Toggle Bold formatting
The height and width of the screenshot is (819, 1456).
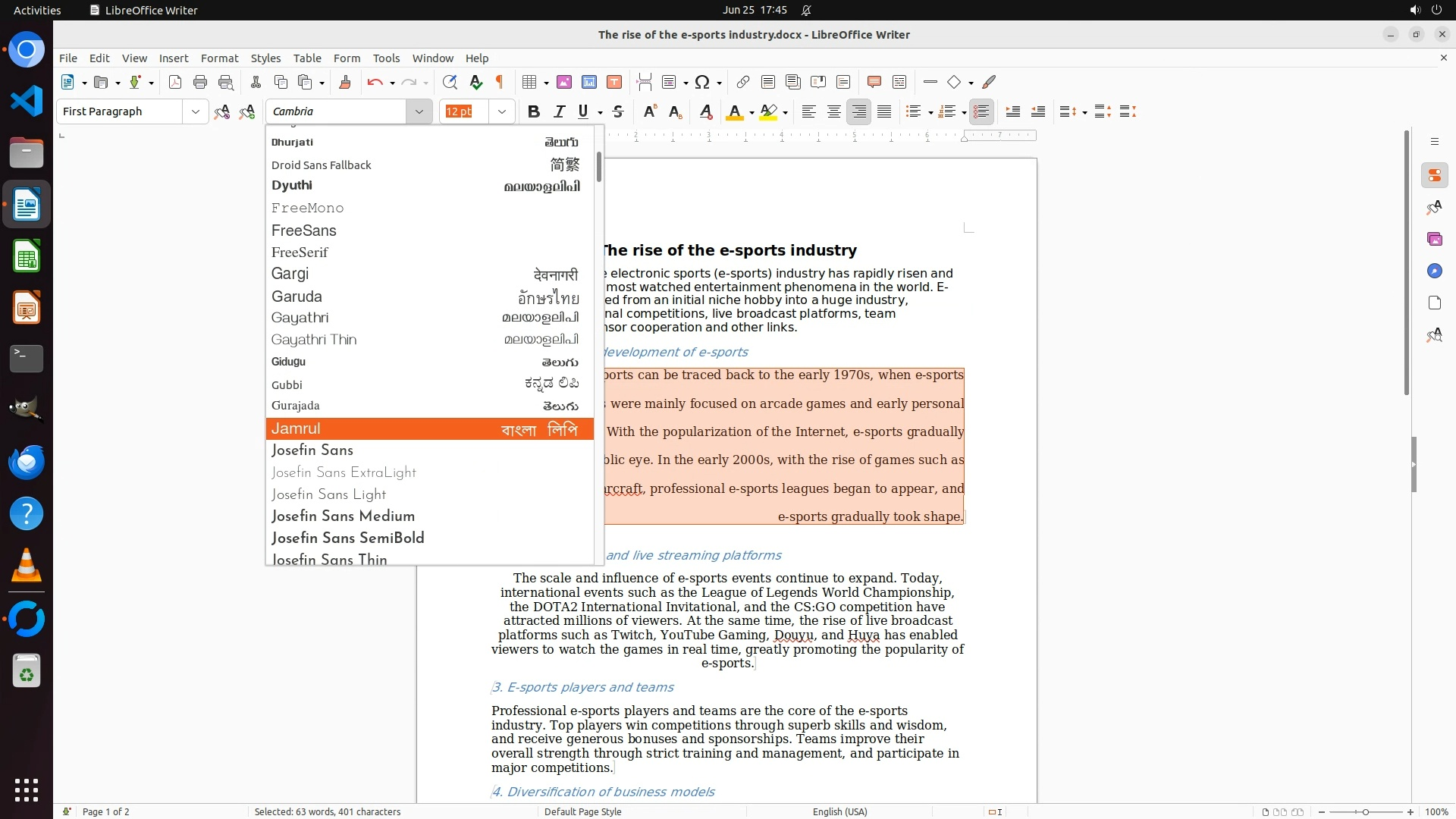click(534, 112)
